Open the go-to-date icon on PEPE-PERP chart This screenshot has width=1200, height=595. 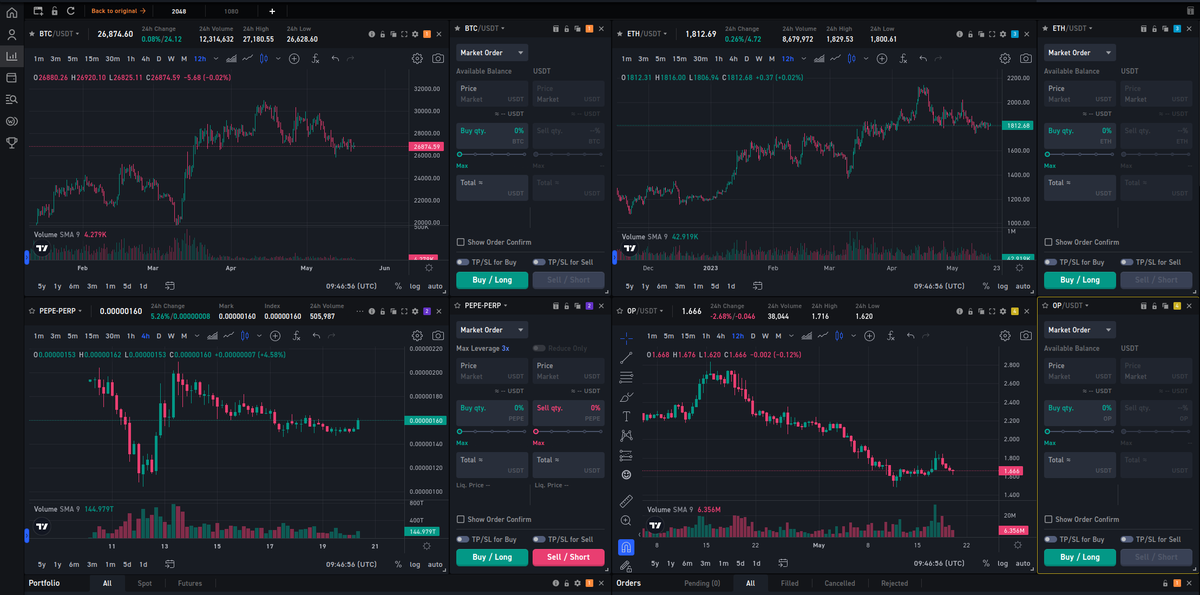(170, 564)
